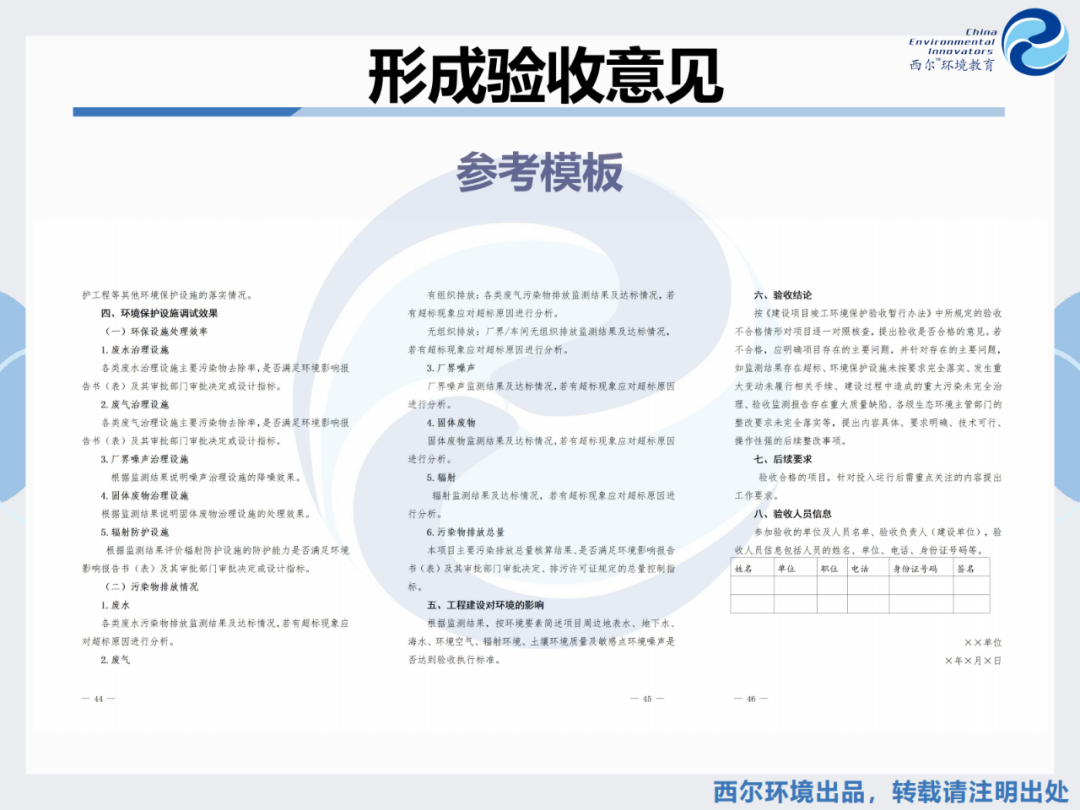
Task: Click the China Environmental Innovators swirl logo
Action: (1035, 41)
